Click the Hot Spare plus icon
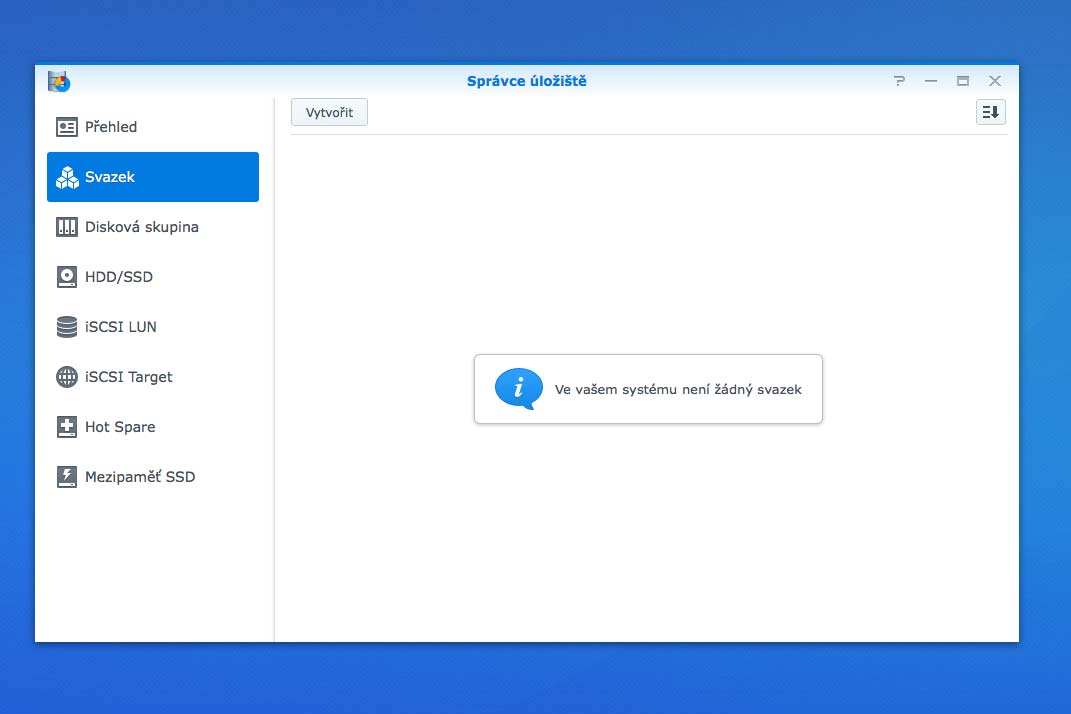 [x=67, y=427]
